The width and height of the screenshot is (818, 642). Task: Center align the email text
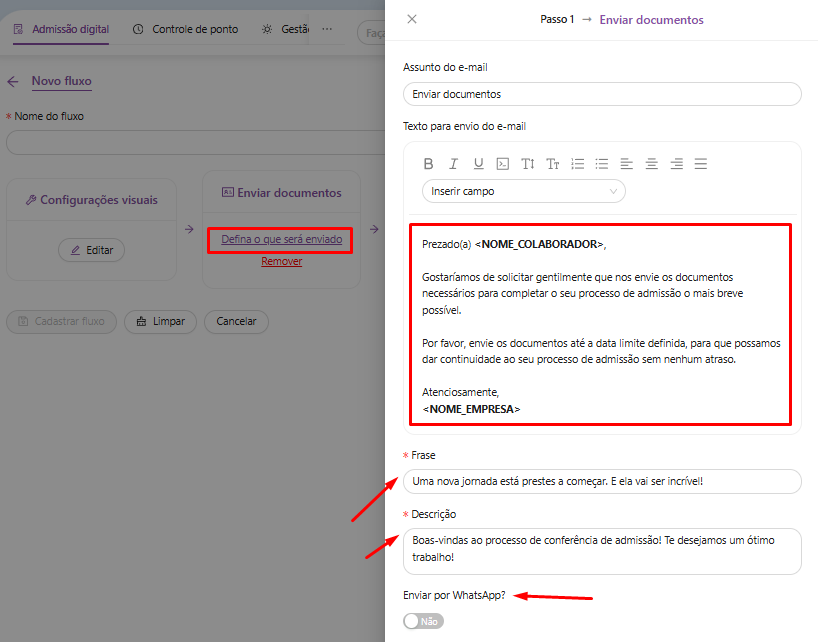(x=651, y=164)
